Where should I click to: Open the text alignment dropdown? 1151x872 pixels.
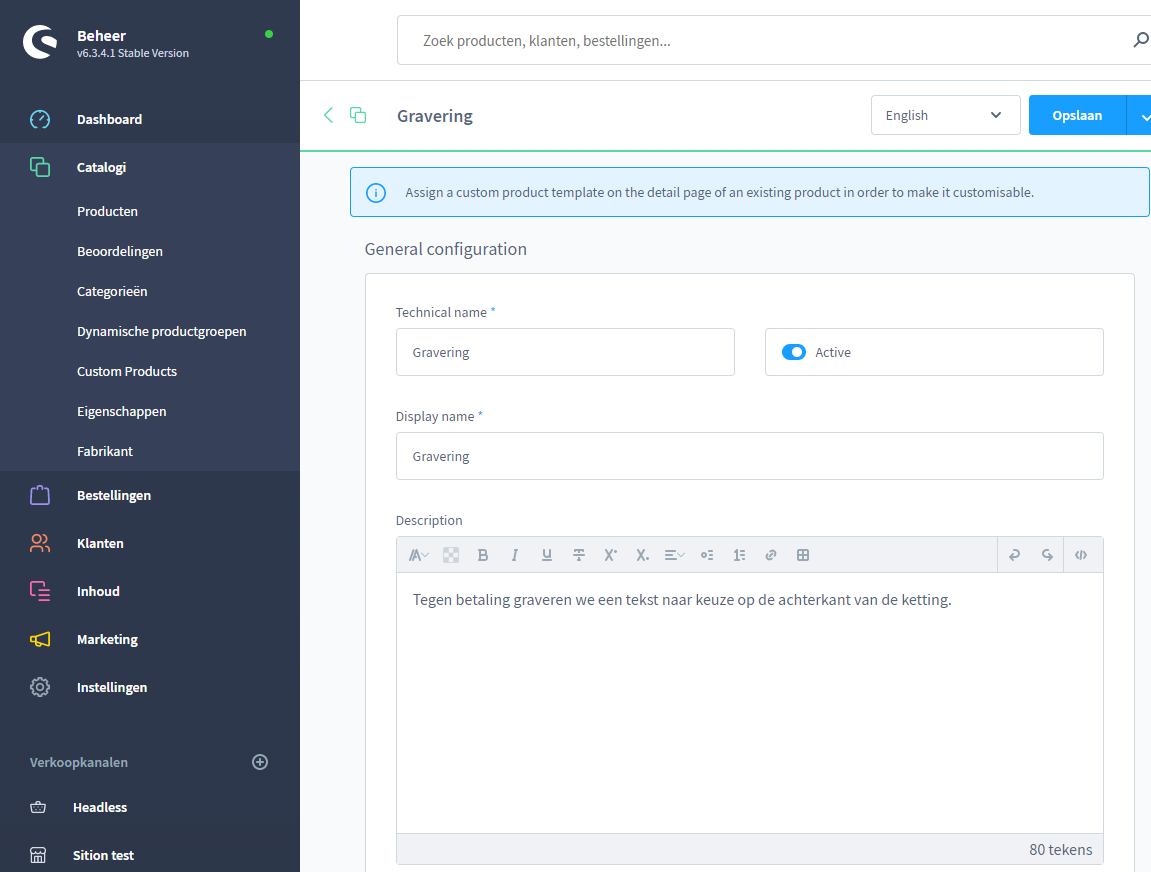[675, 555]
